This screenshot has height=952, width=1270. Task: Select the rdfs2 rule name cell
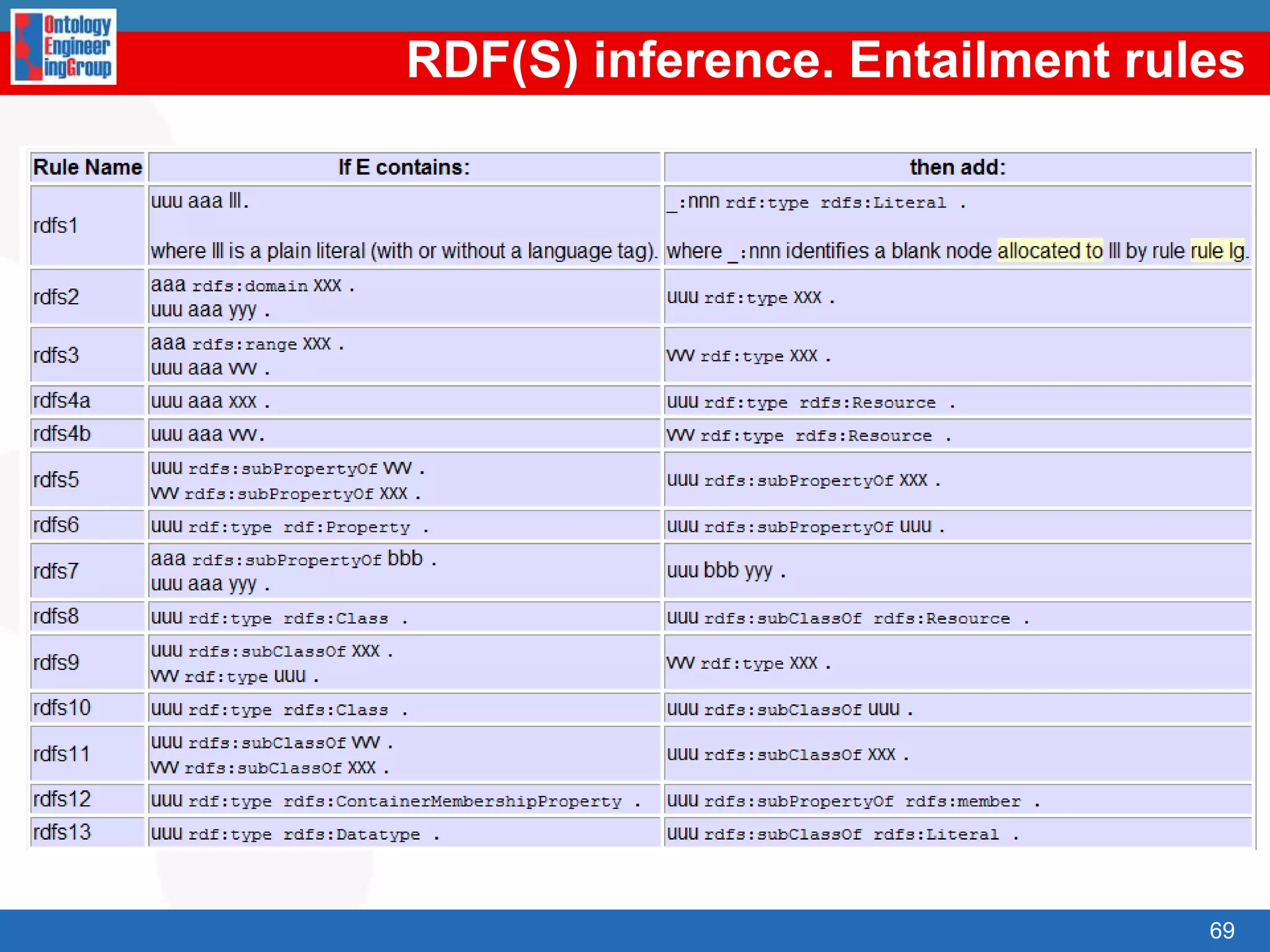point(56,297)
